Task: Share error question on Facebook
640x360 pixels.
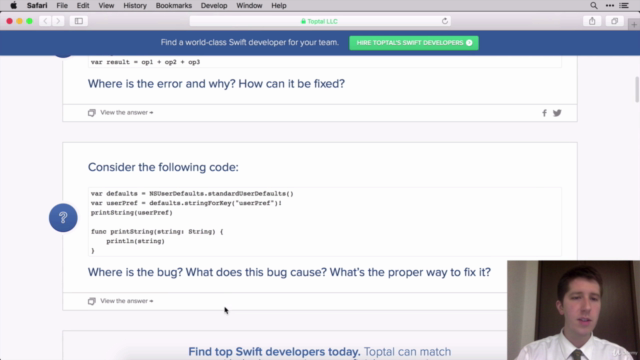Action: 544,113
